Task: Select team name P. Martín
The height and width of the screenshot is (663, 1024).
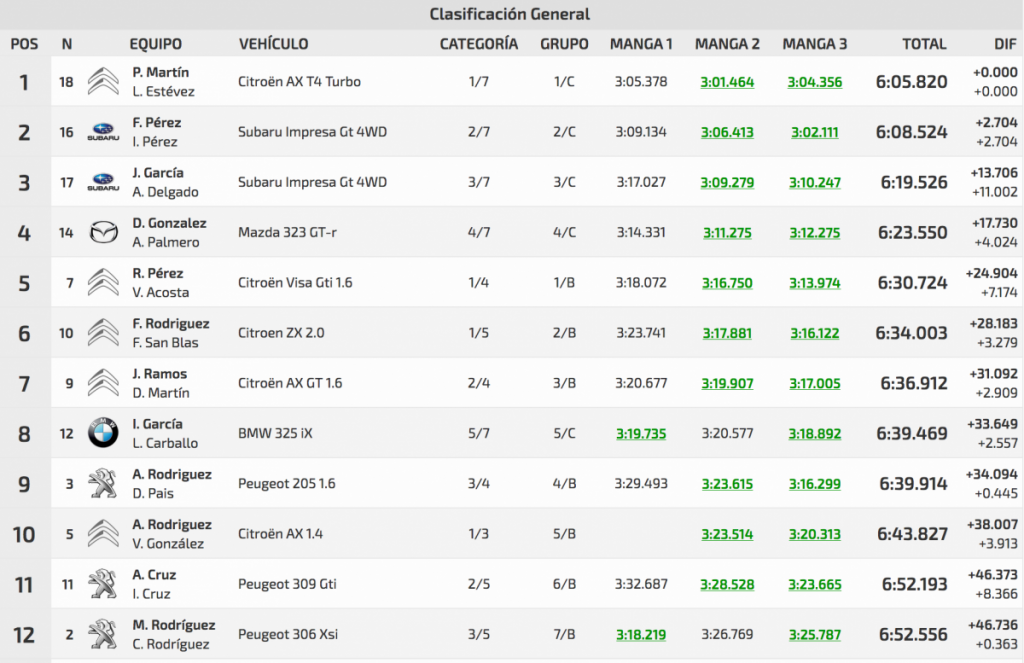Action: tap(160, 73)
